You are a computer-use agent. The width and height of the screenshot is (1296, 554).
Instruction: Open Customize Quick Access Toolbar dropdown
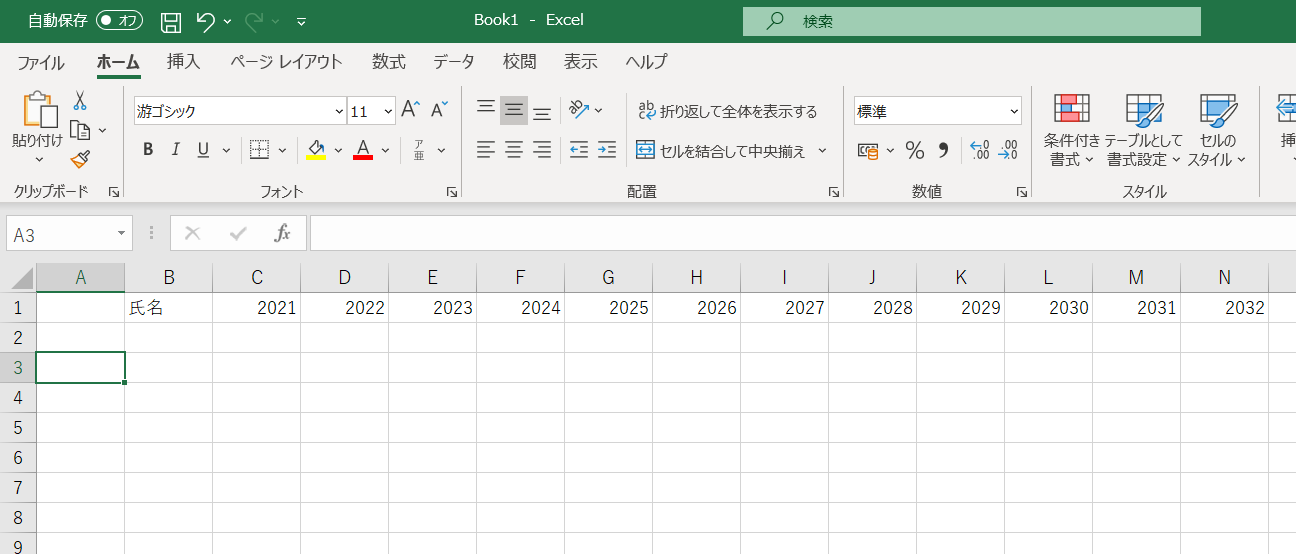pyautogui.click(x=301, y=21)
